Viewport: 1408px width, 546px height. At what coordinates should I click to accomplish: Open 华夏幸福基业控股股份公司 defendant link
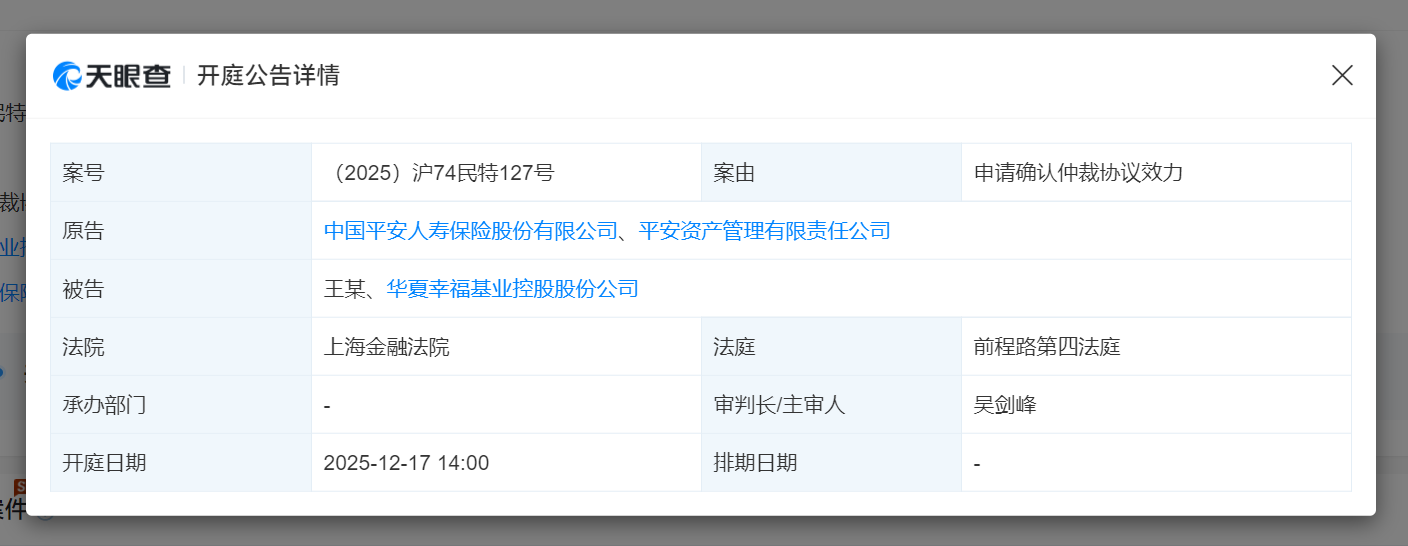(513, 289)
